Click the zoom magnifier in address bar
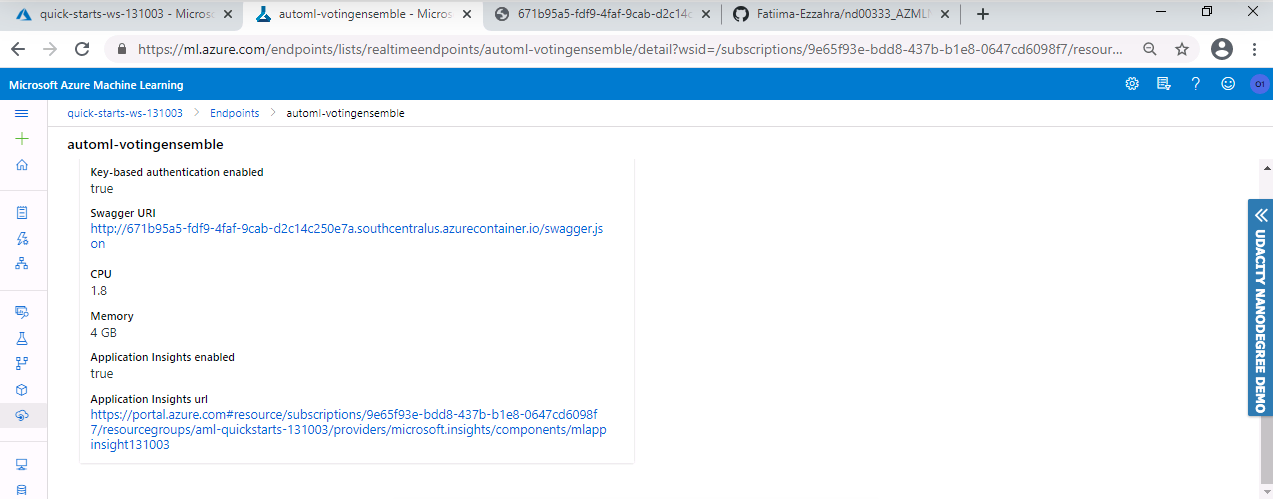This screenshot has width=1273, height=499. click(x=1150, y=48)
